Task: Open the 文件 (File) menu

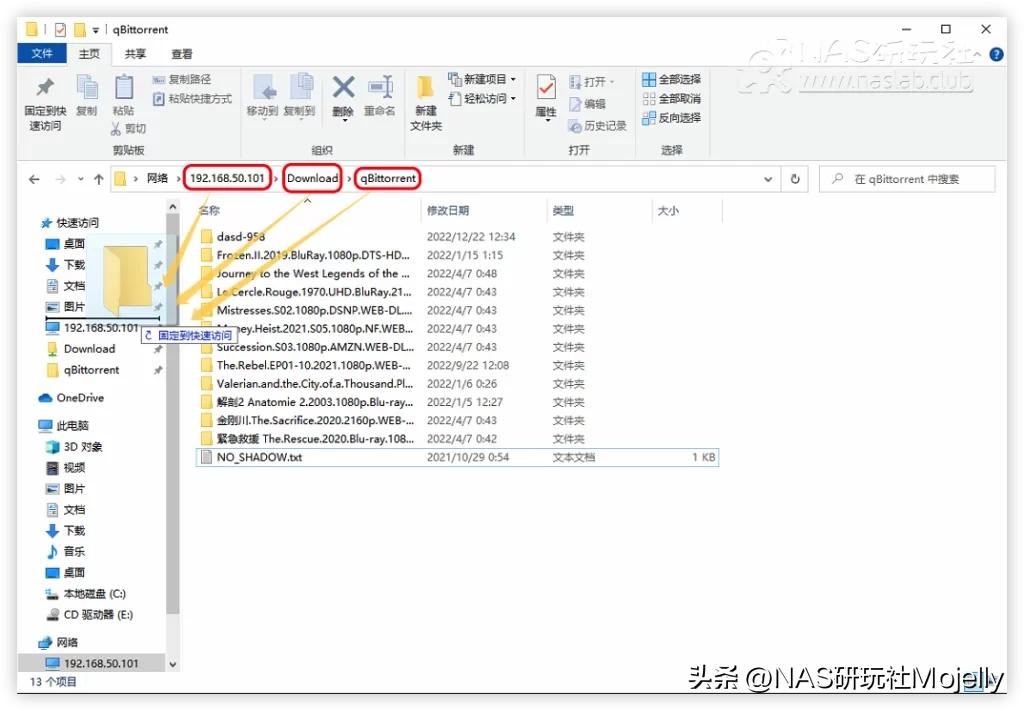Action: coord(41,53)
